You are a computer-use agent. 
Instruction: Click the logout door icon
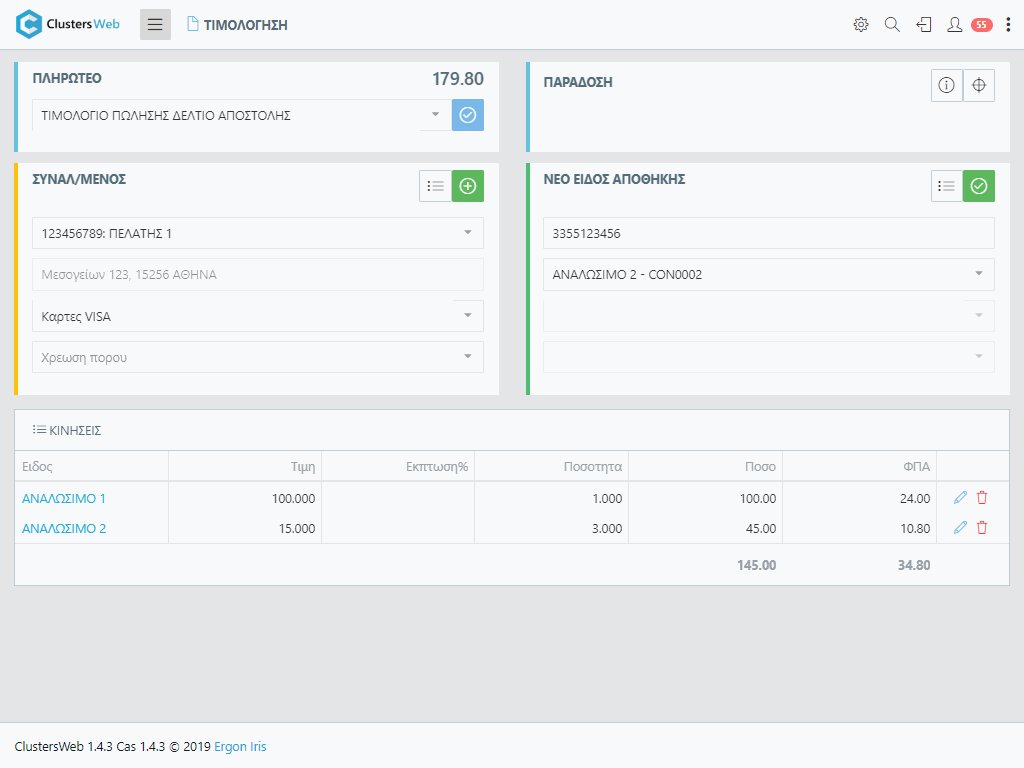pyautogui.click(x=924, y=25)
